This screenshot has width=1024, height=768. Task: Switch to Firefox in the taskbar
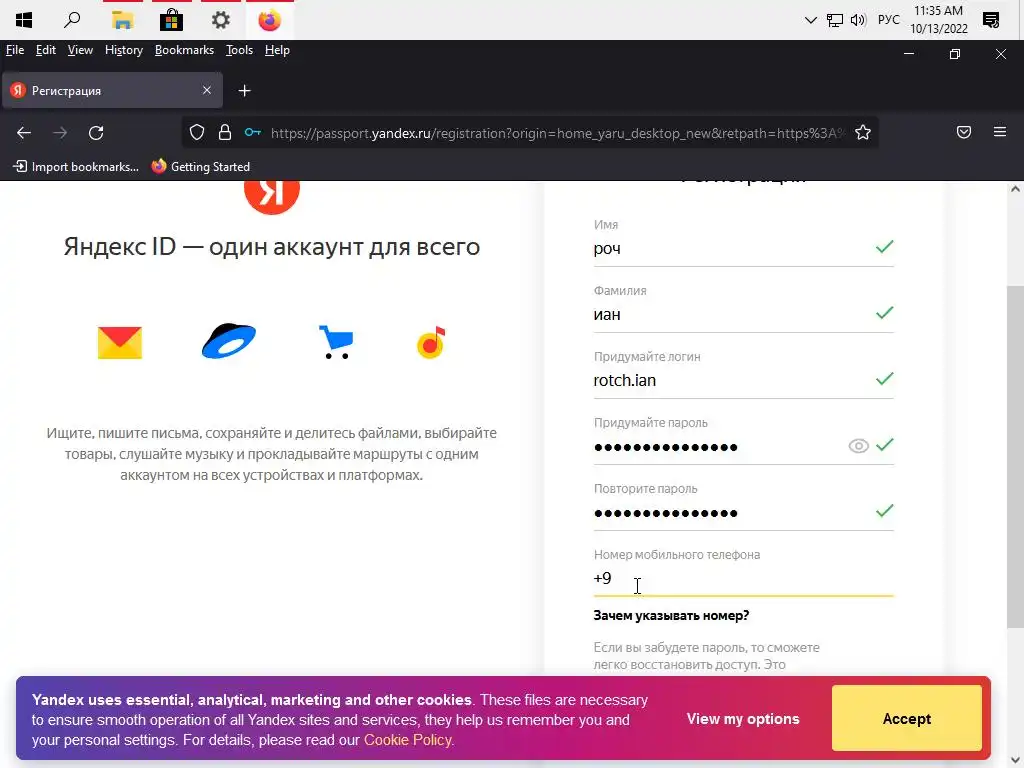pos(269,20)
